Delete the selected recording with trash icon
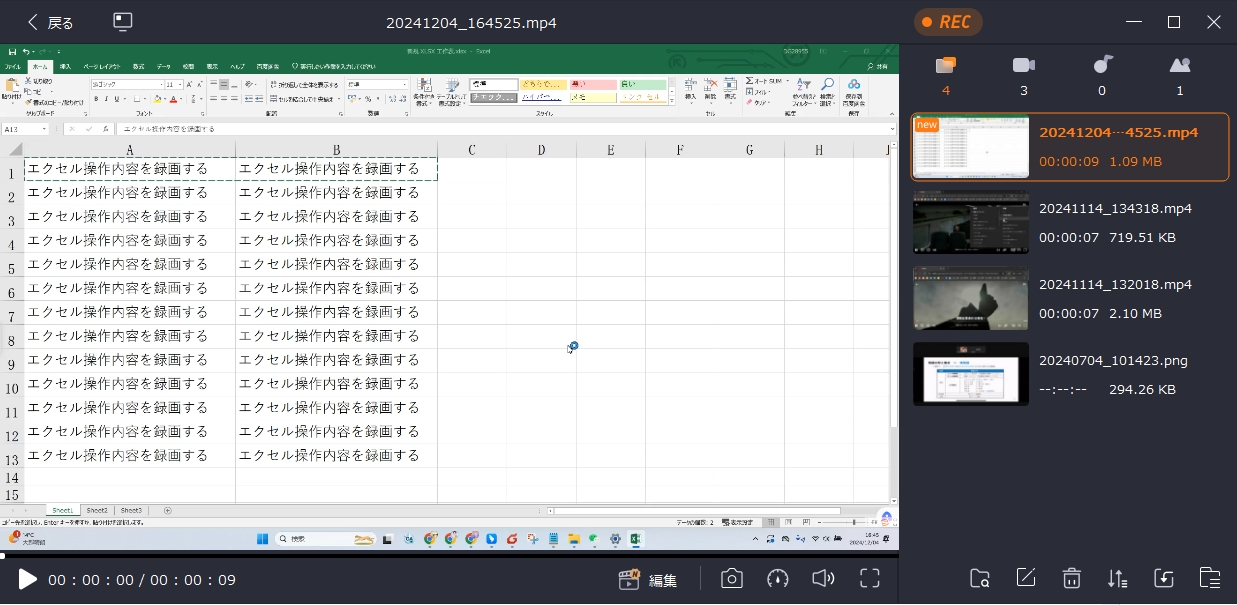The width and height of the screenshot is (1237, 605). click(x=1072, y=579)
